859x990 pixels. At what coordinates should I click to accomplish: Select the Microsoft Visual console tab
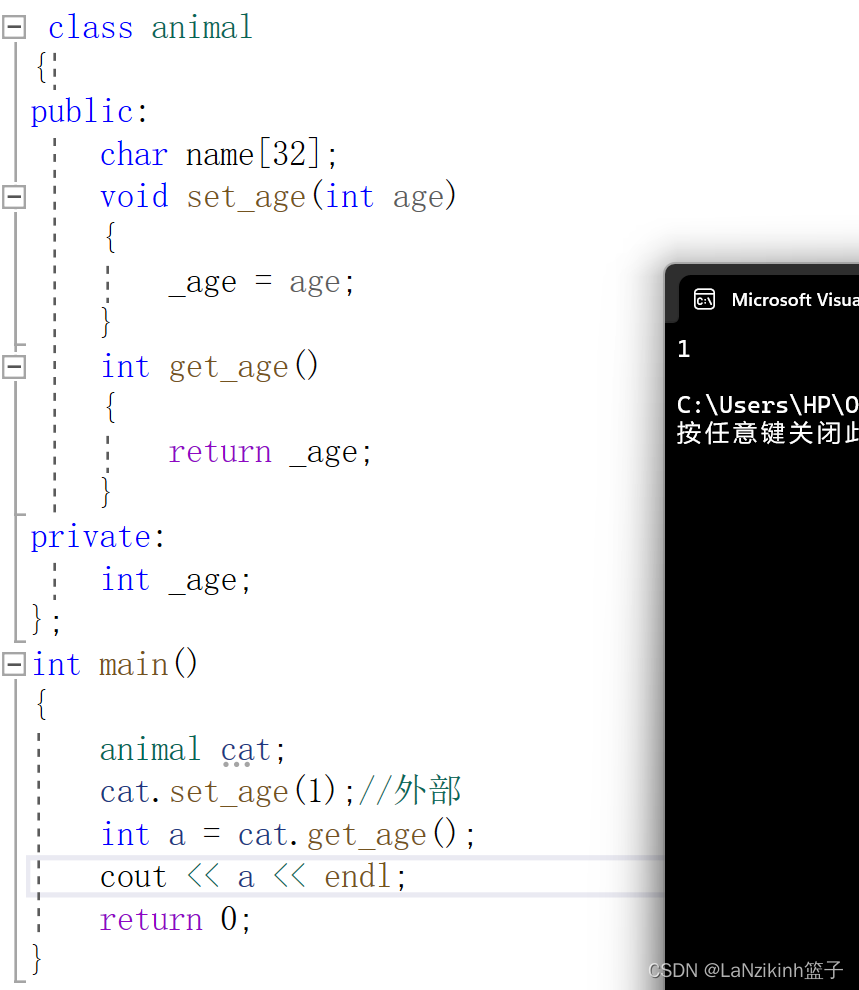point(769,299)
